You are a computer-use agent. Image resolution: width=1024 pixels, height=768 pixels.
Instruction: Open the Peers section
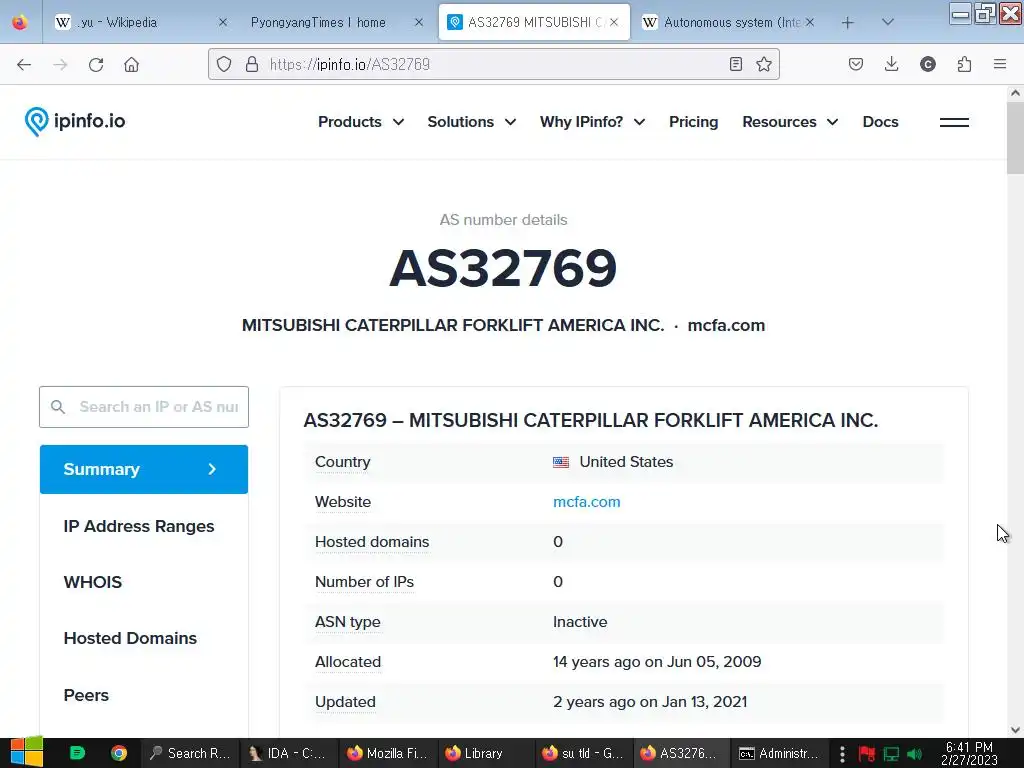(86, 696)
